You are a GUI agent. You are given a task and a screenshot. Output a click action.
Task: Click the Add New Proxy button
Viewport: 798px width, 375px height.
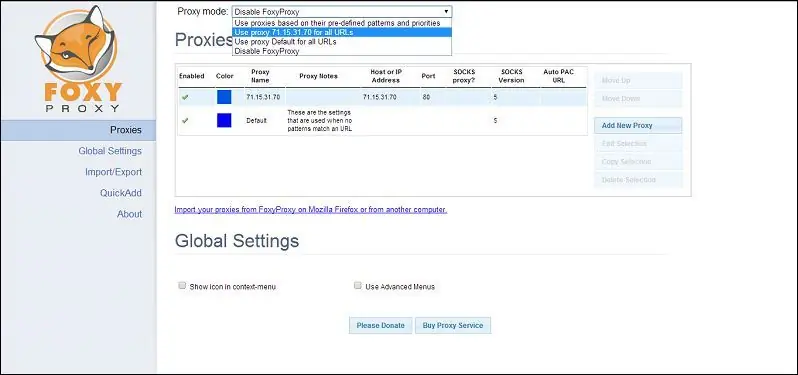(x=638, y=125)
